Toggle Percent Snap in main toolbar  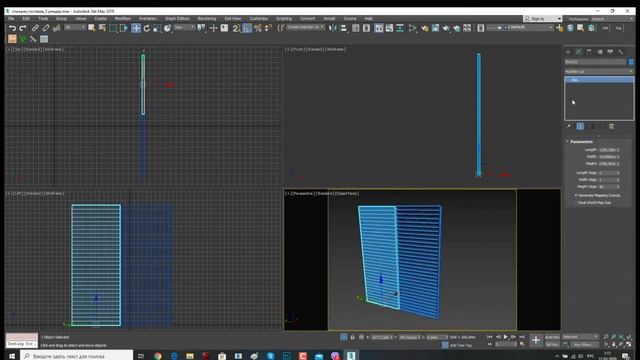pyautogui.click(x=258, y=28)
